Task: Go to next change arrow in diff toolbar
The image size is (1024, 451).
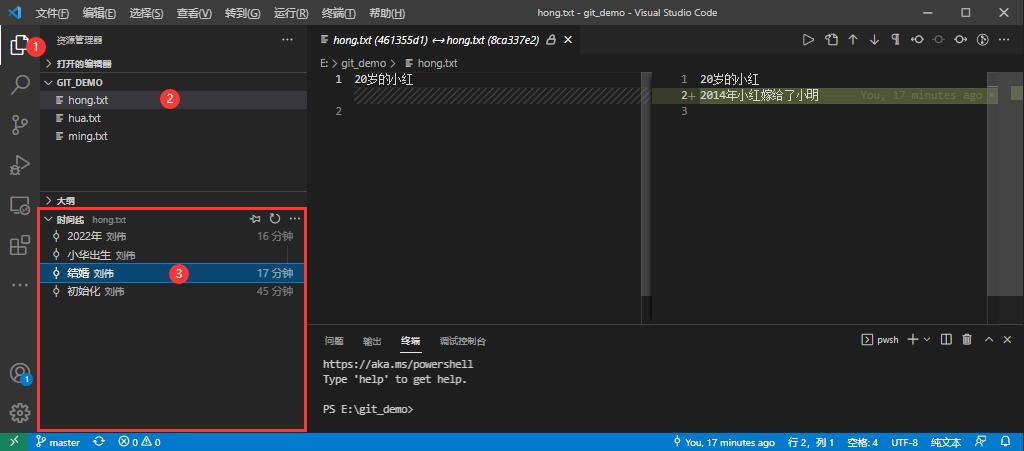Action: [874, 40]
